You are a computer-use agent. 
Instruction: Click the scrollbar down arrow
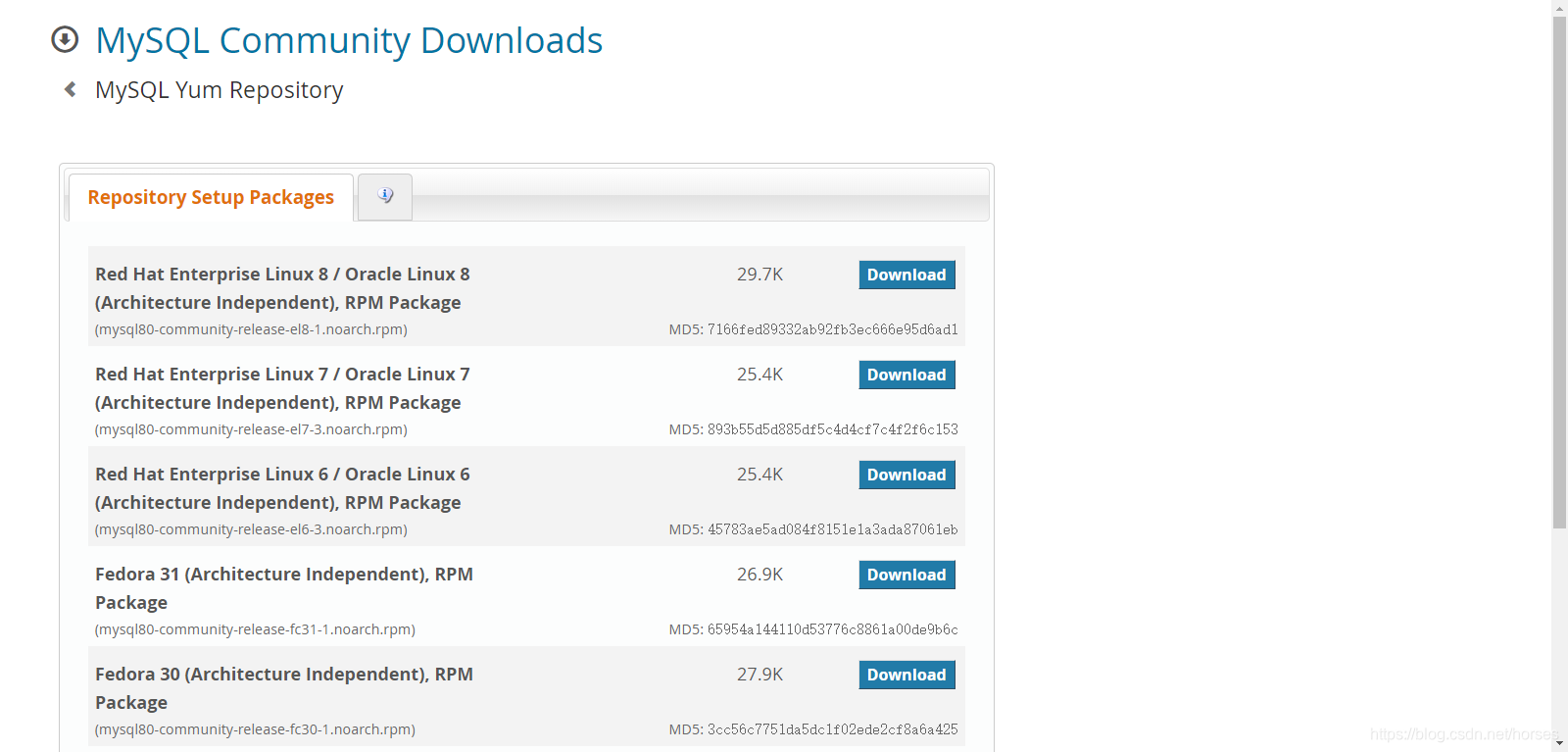point(1559,744)
